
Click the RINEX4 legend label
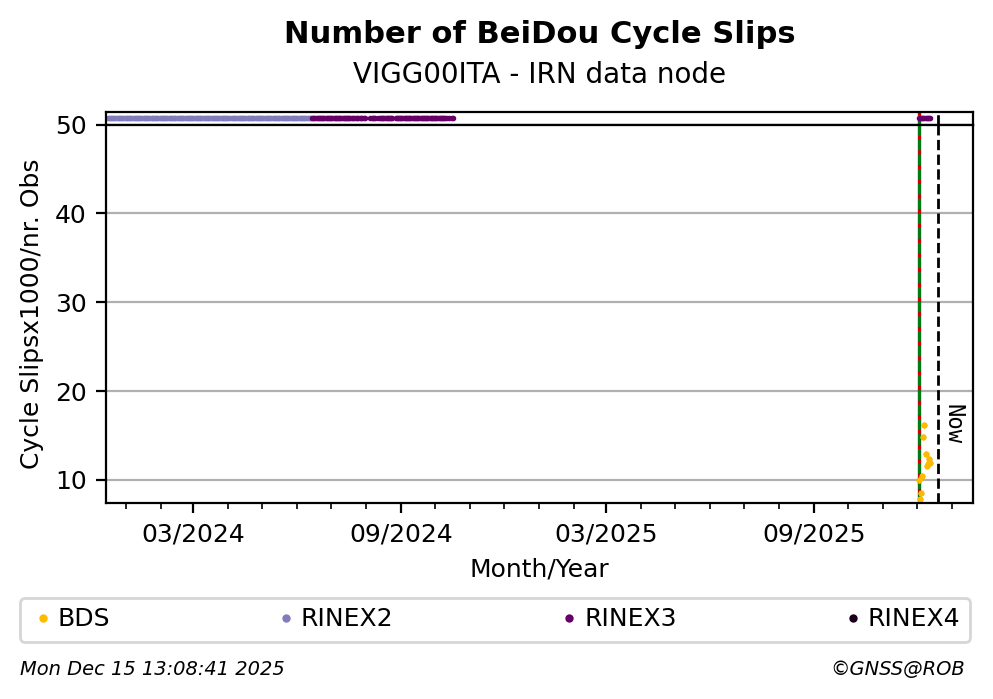coord(913,619)
